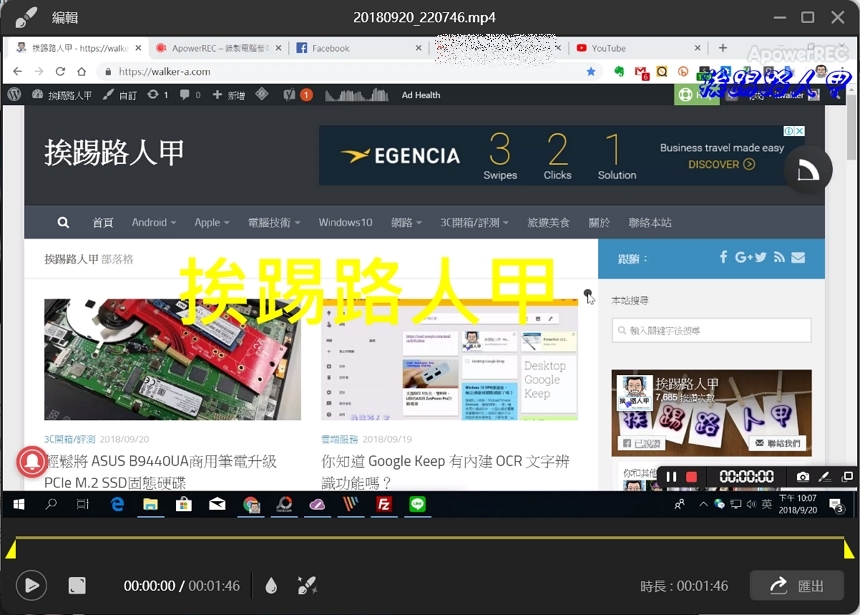Screen dimensions: 860x615
Task: Select the 挨踢路人甲 walker-a browser tab
Action: (78, 48)
